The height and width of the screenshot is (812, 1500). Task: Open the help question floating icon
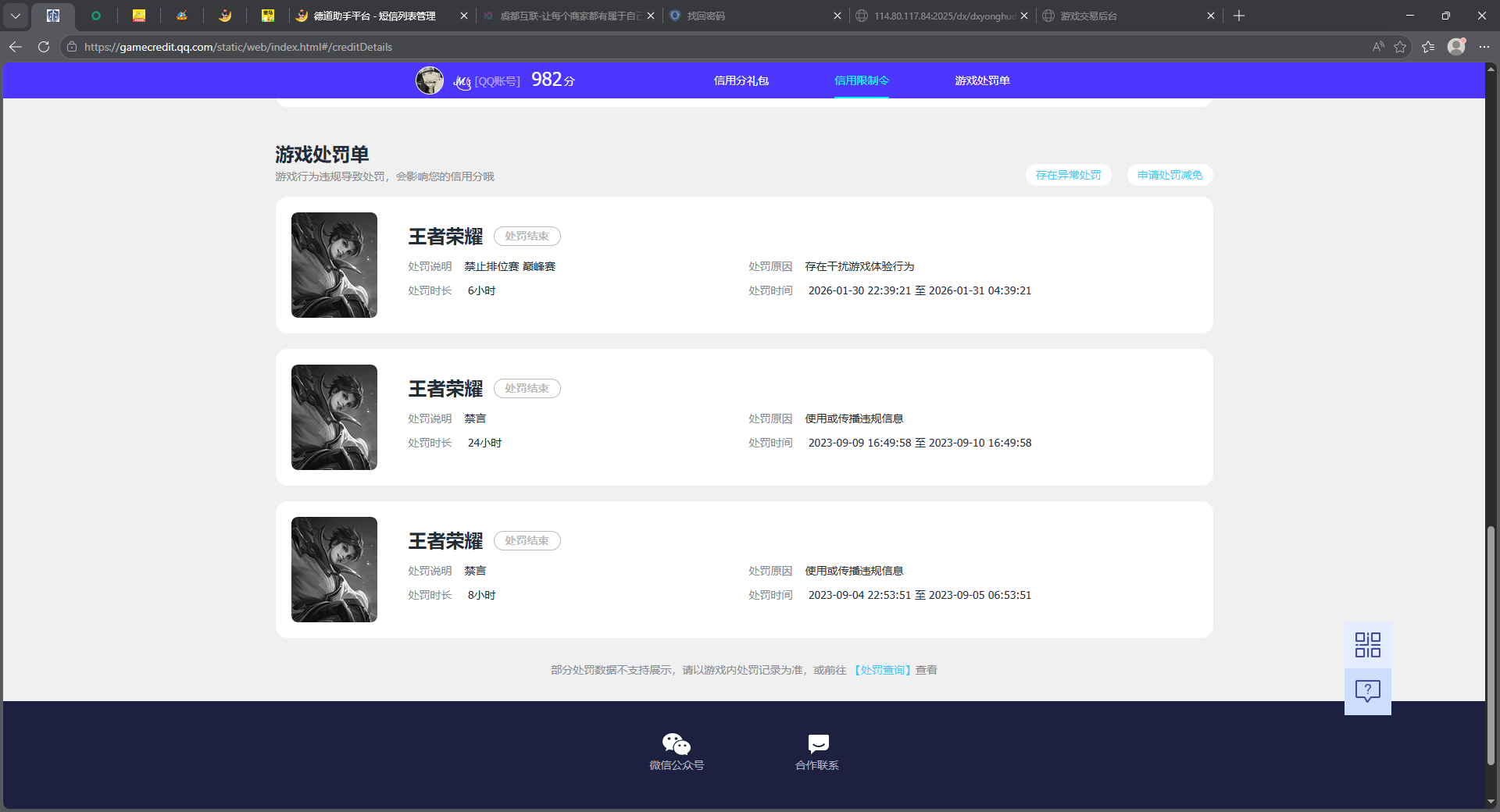[1367, 691]
